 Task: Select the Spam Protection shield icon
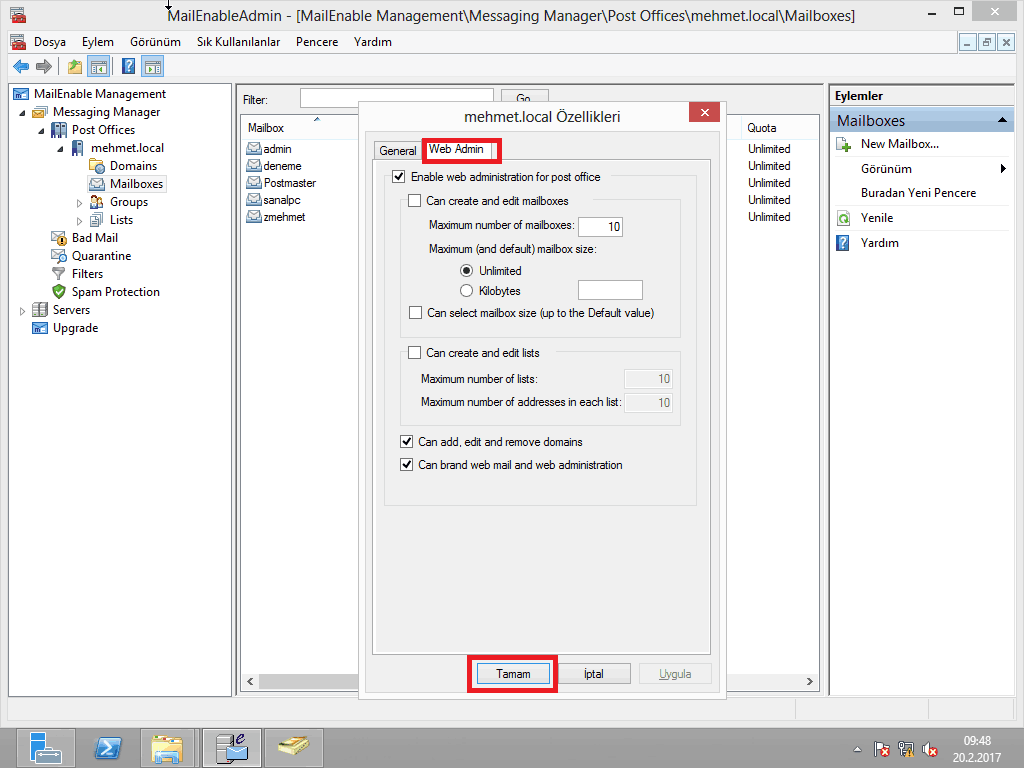pyautogui.click(x=59, y=292)
